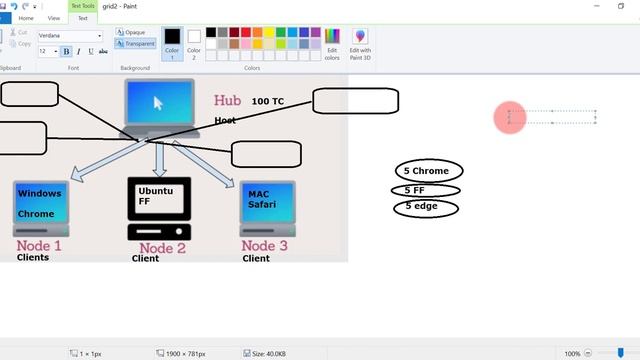Click the '5 edge' oval label

(x=426, y=208)
